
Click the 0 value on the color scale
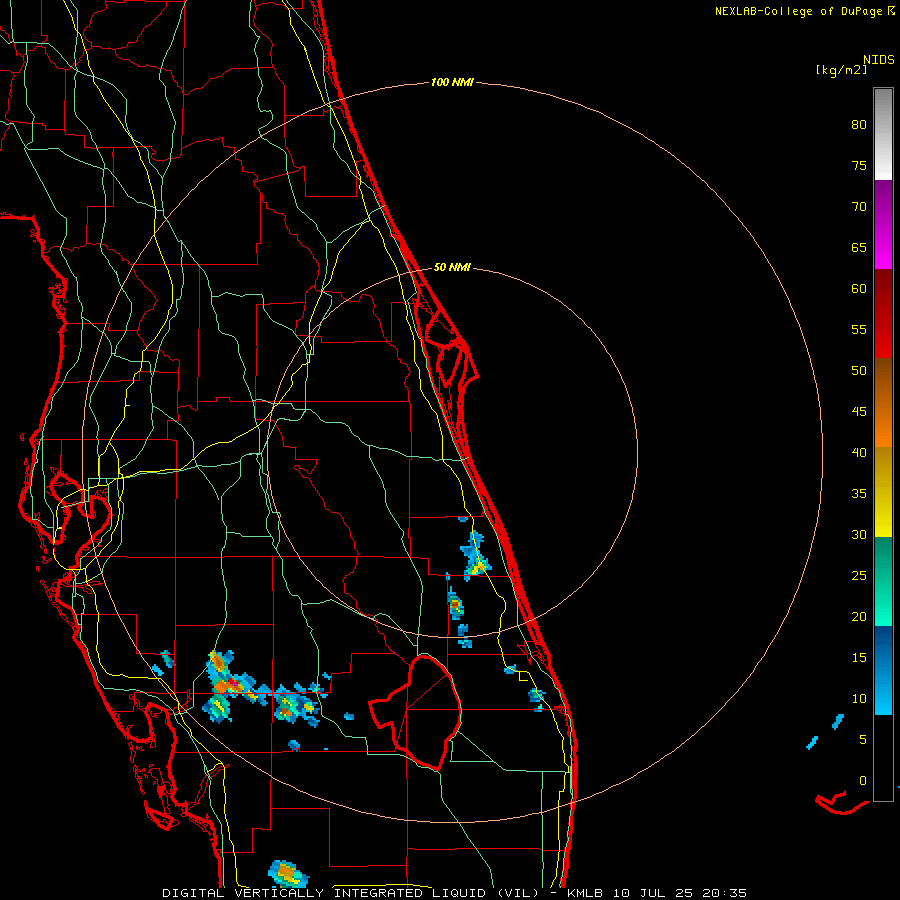point(863,781)
